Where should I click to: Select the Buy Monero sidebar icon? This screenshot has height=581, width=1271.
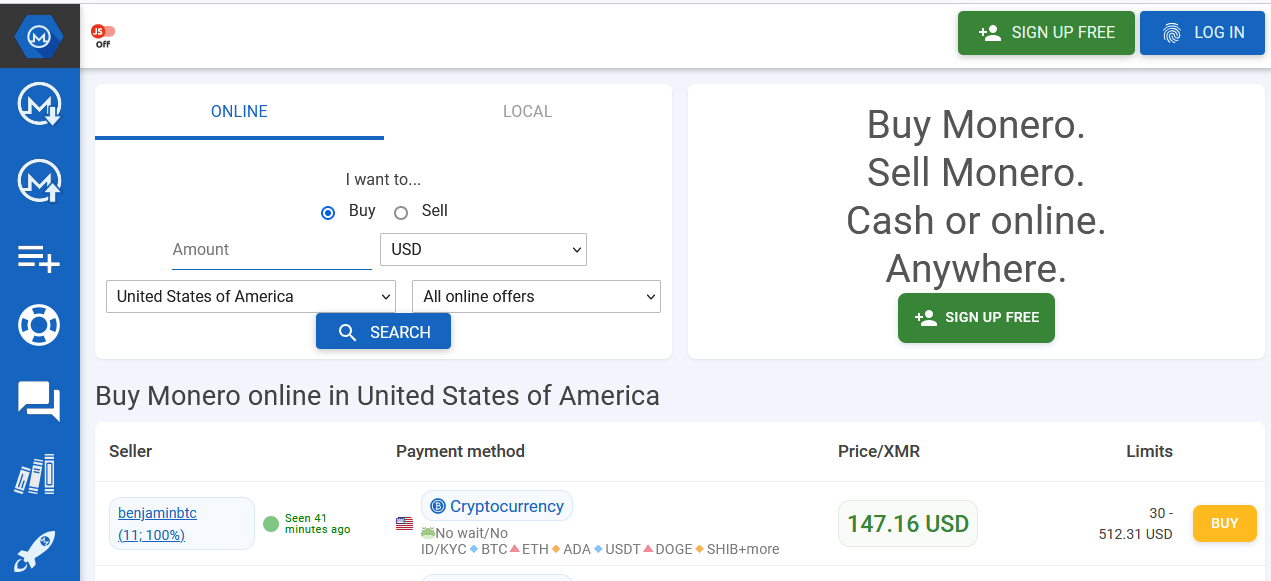(40, 104)
